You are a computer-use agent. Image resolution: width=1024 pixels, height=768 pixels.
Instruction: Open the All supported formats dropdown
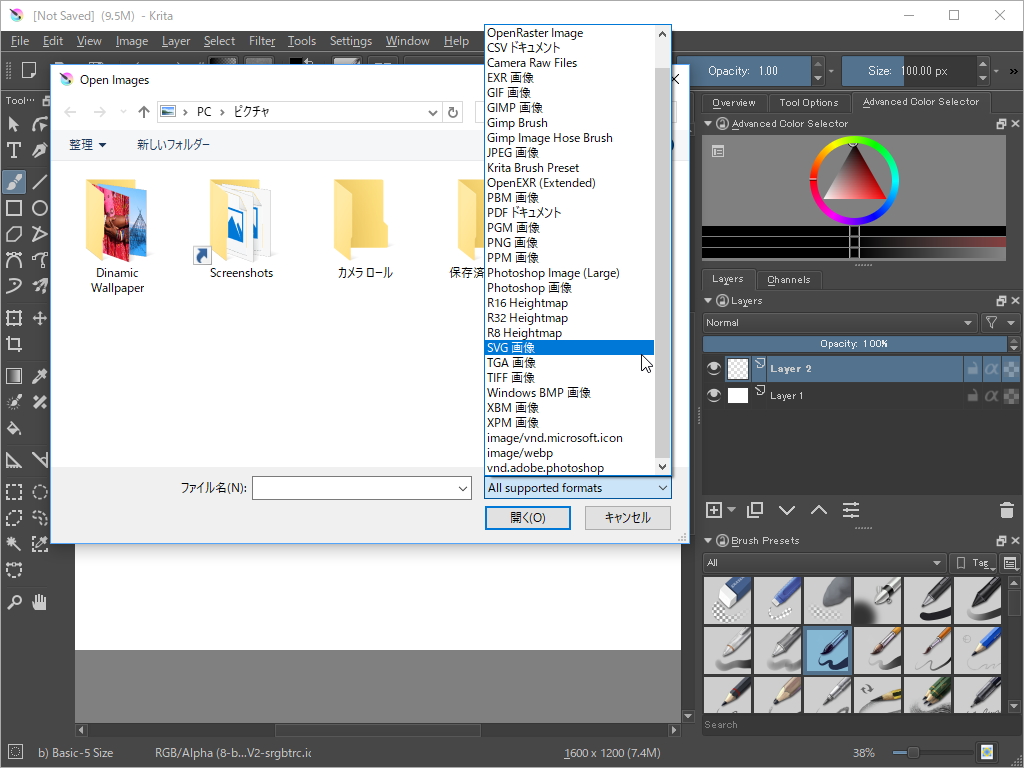tap(577, 488)
